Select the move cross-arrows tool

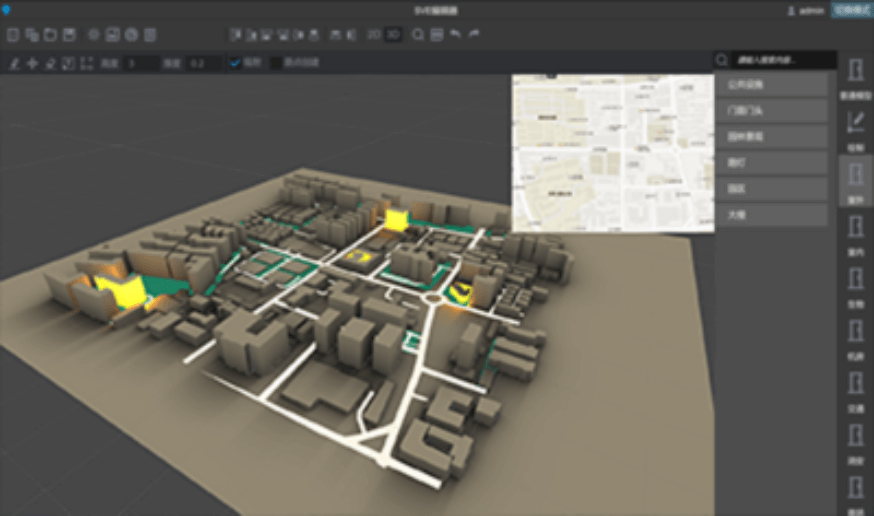(32, 63)
